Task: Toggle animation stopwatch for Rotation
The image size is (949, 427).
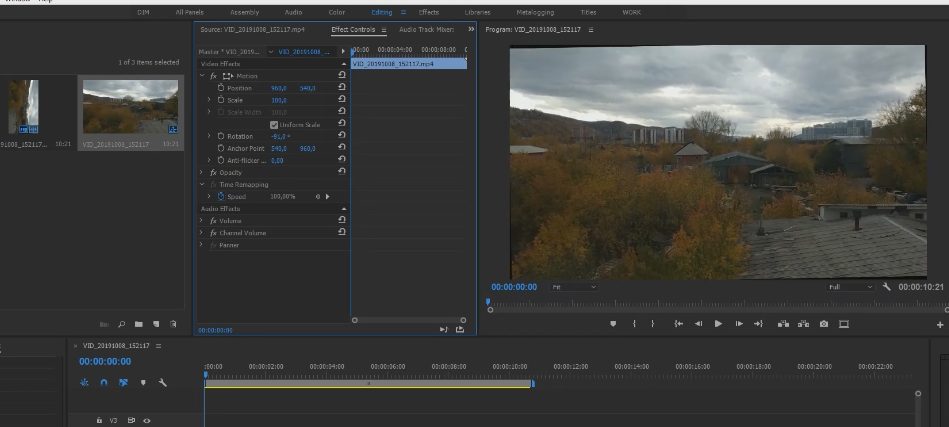Action: click(x=221, y=136)
